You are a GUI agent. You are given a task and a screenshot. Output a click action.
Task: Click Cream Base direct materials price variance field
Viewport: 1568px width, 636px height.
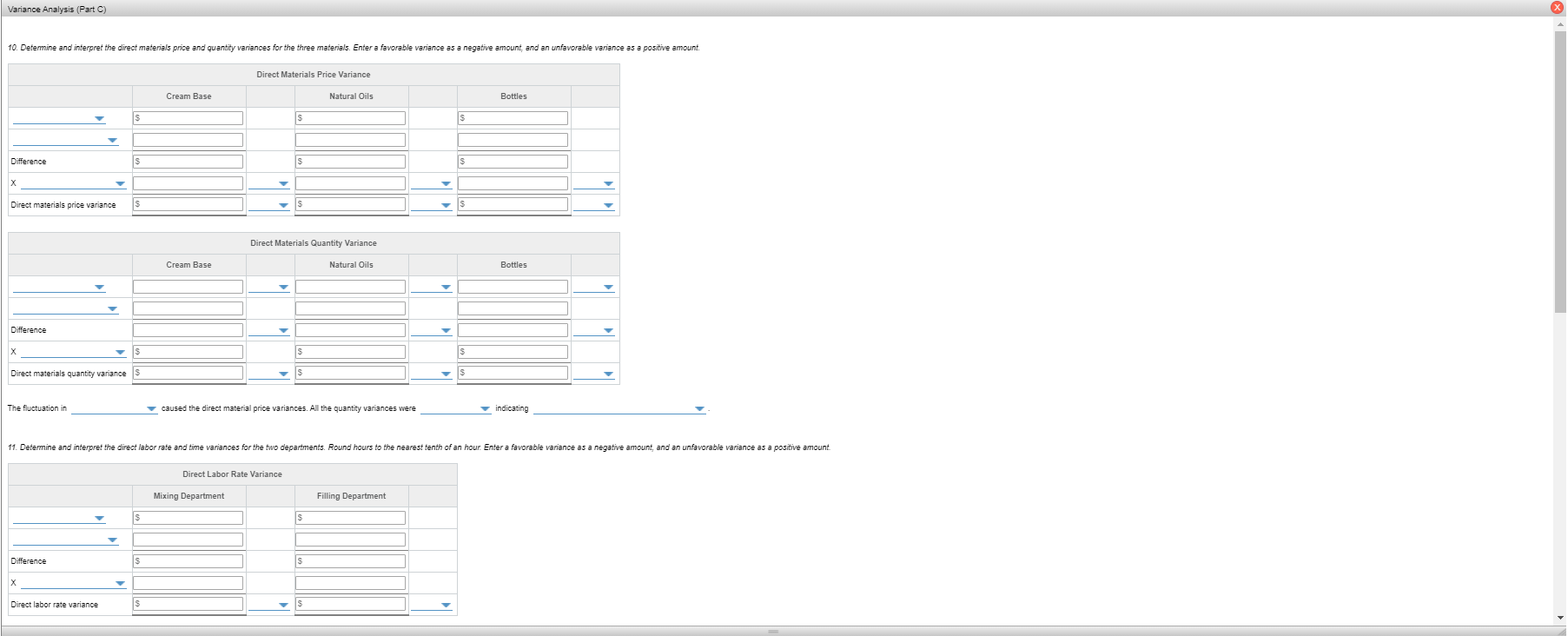(x=188, y=204)
